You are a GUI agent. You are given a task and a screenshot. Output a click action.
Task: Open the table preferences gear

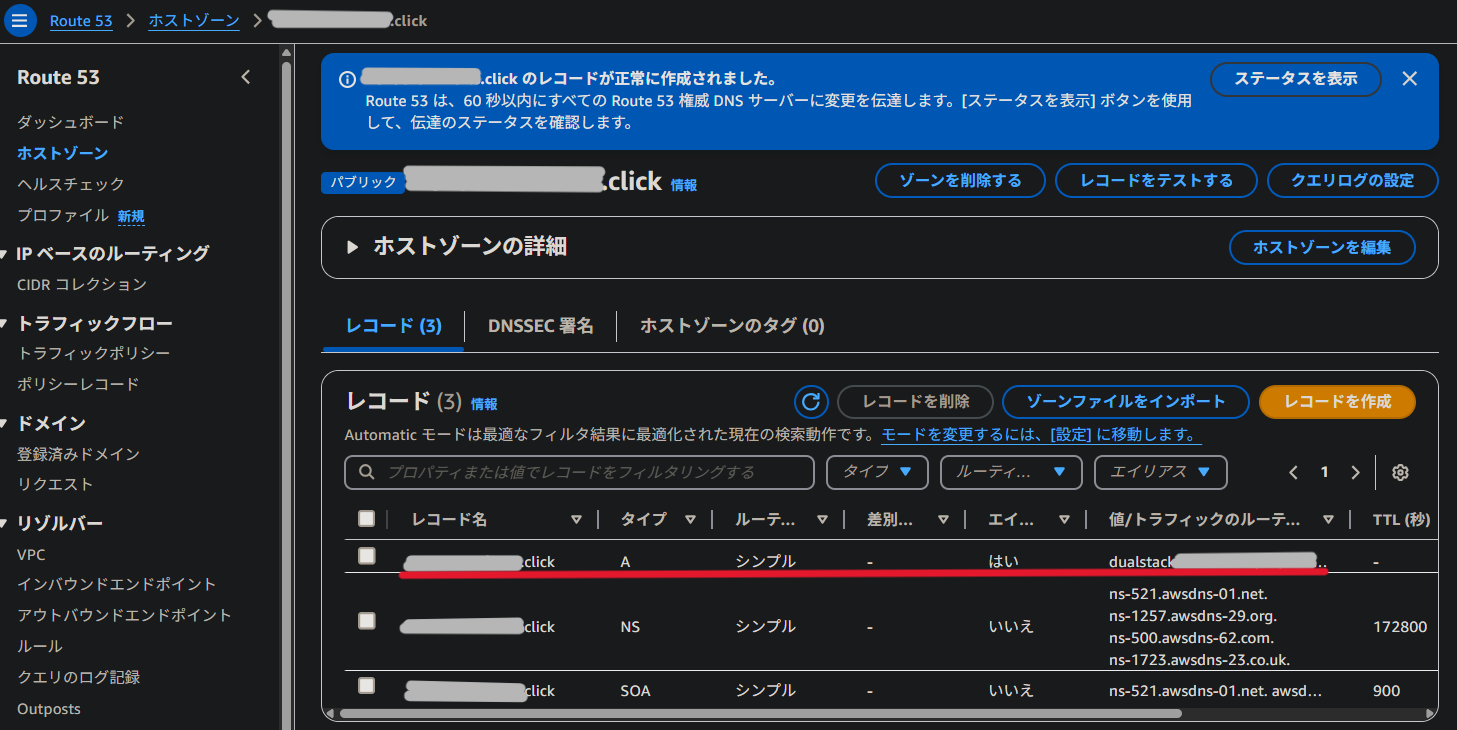pyautogui.click(x=1400, y=472)
